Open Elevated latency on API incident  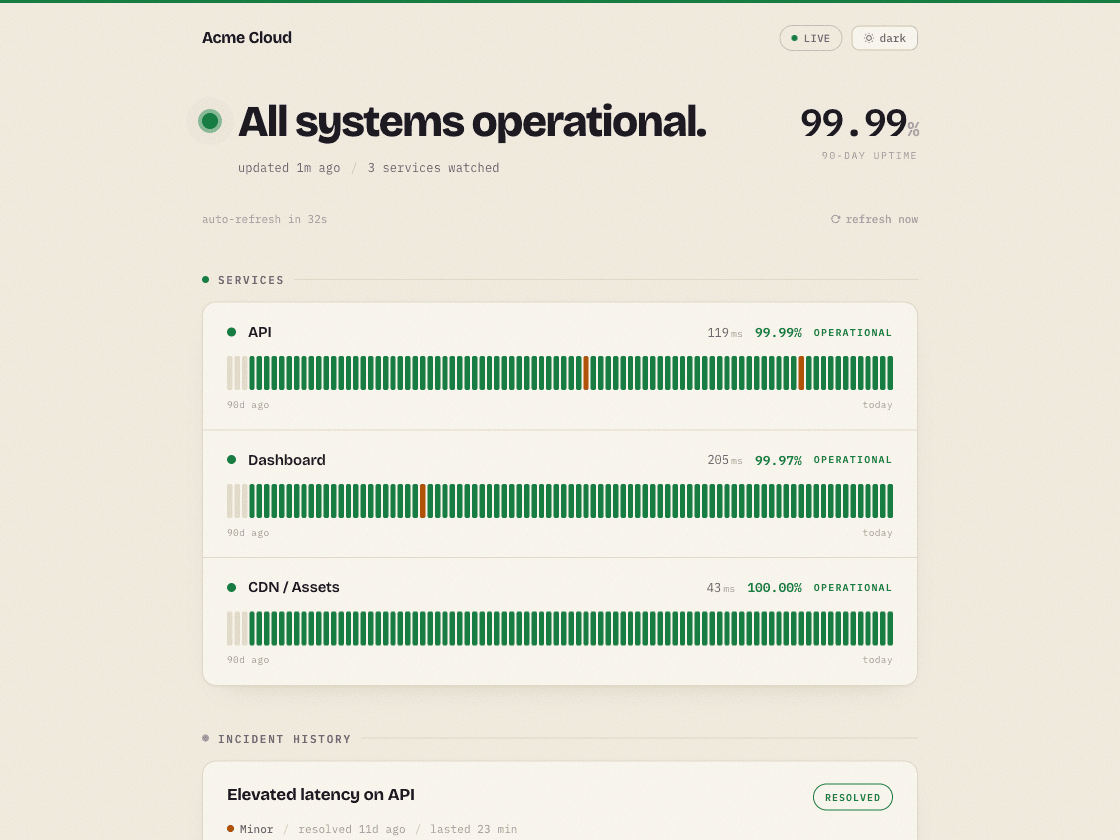[321, 794]
